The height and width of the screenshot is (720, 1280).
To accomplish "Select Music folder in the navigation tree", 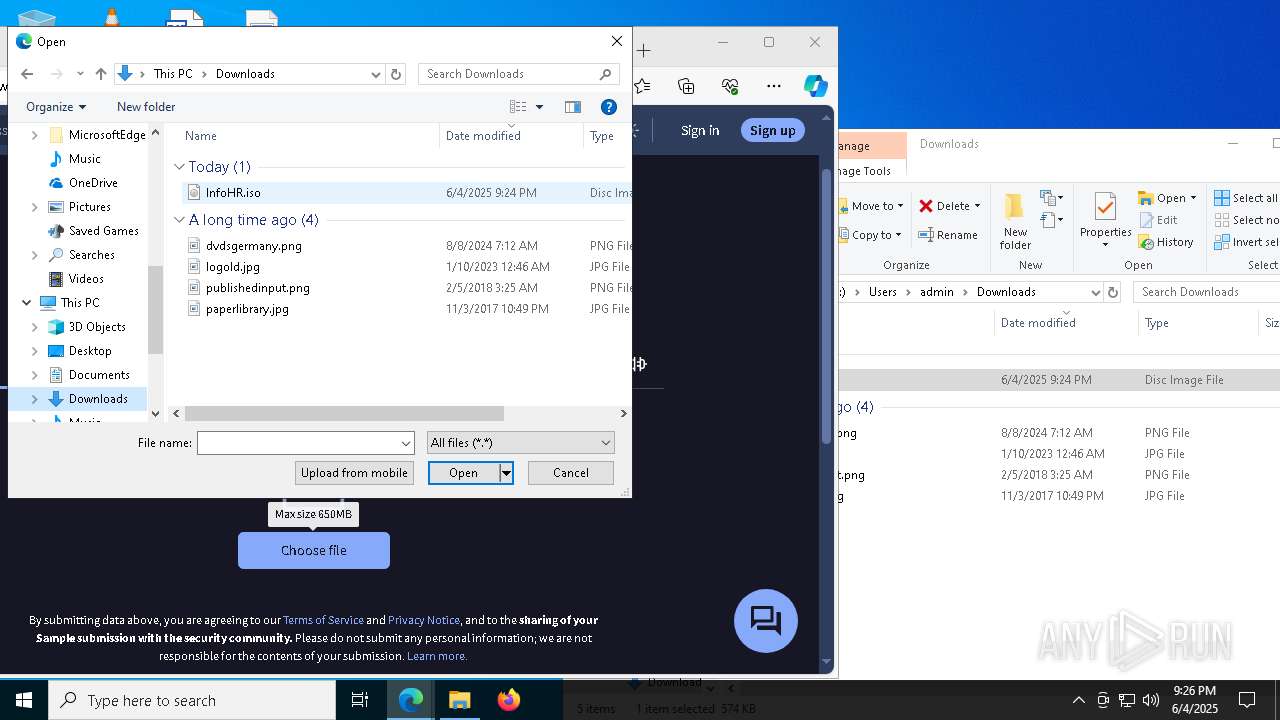I will [84, 159].
